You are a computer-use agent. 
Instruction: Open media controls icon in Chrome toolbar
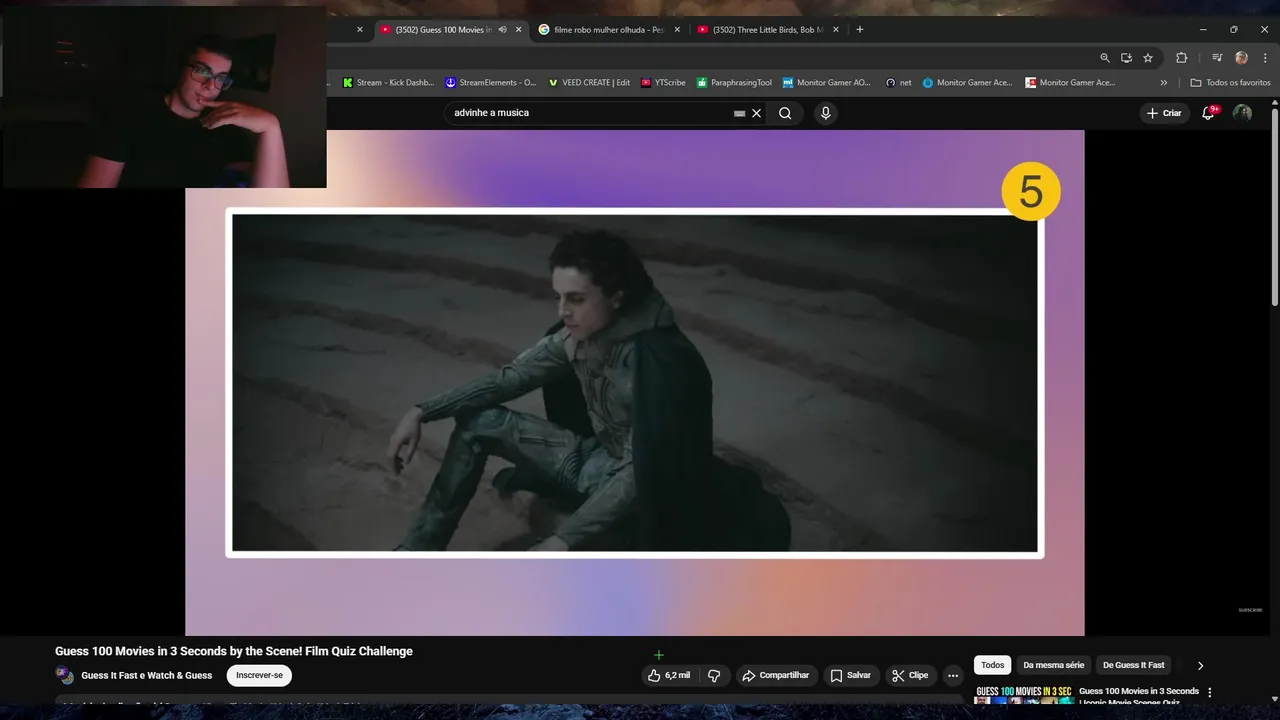coord(1217,58)
